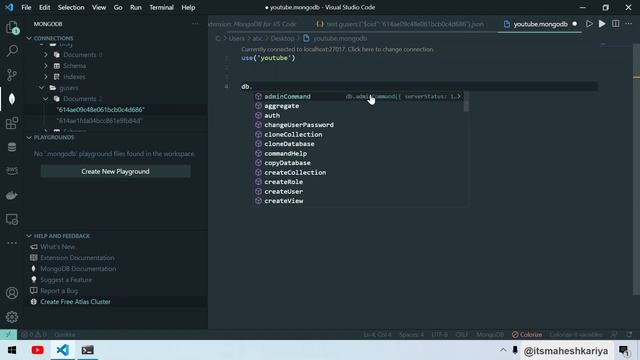
Task: Click the remote window status bar icon
Action: click(8, 334)
